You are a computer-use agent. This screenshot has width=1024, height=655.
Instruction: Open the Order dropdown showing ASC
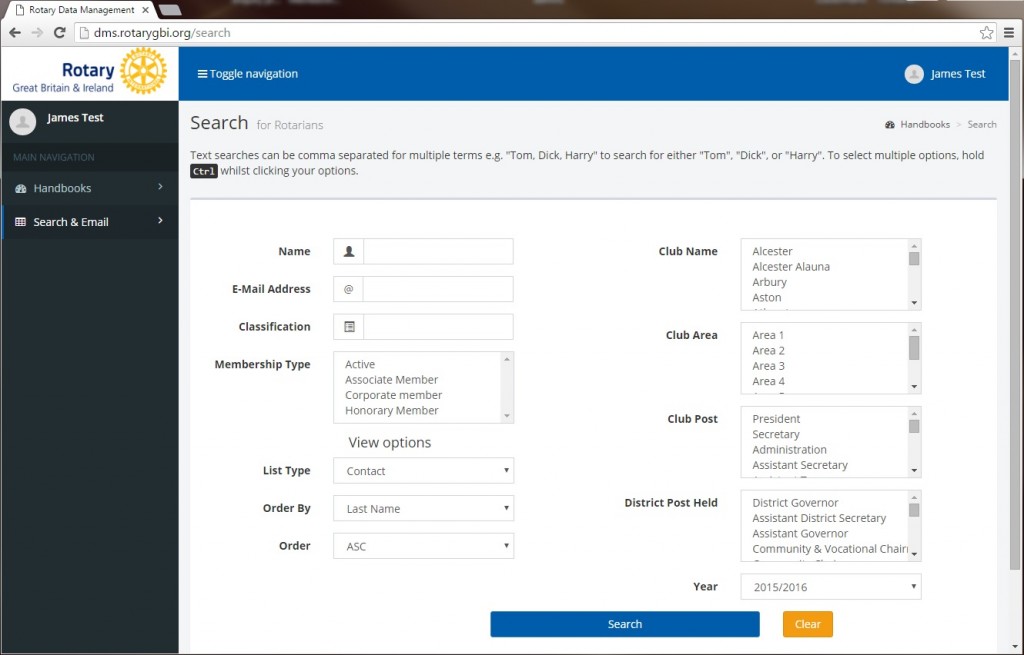point(423,547)
